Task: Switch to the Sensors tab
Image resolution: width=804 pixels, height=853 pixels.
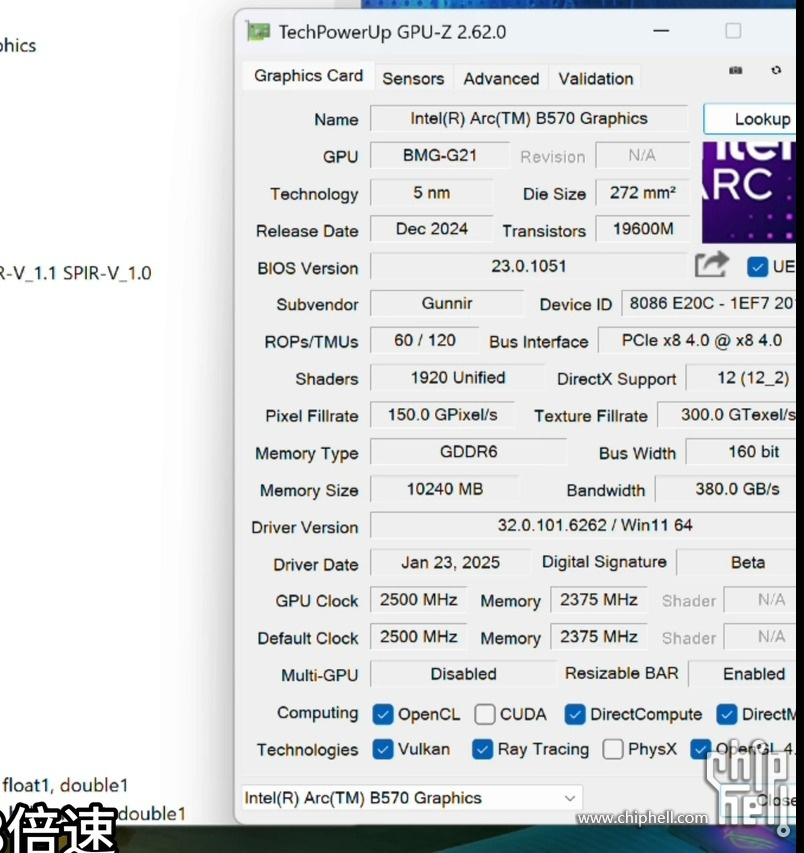Action: coord(413,79)
